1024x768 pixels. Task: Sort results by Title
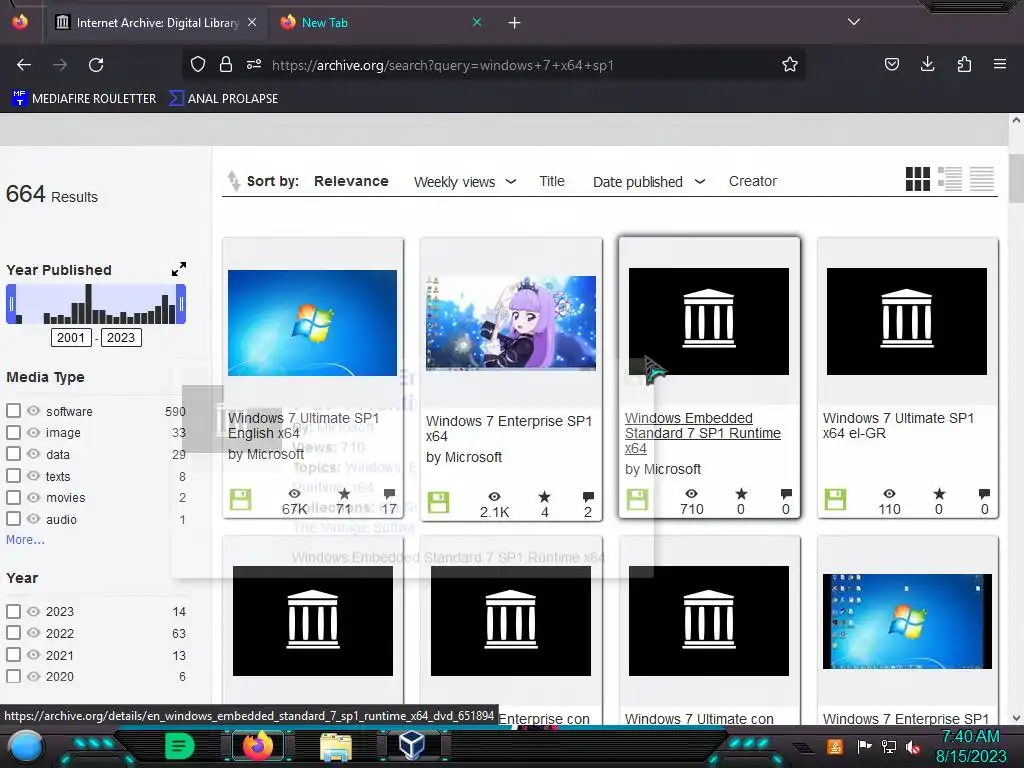(552, 181)
